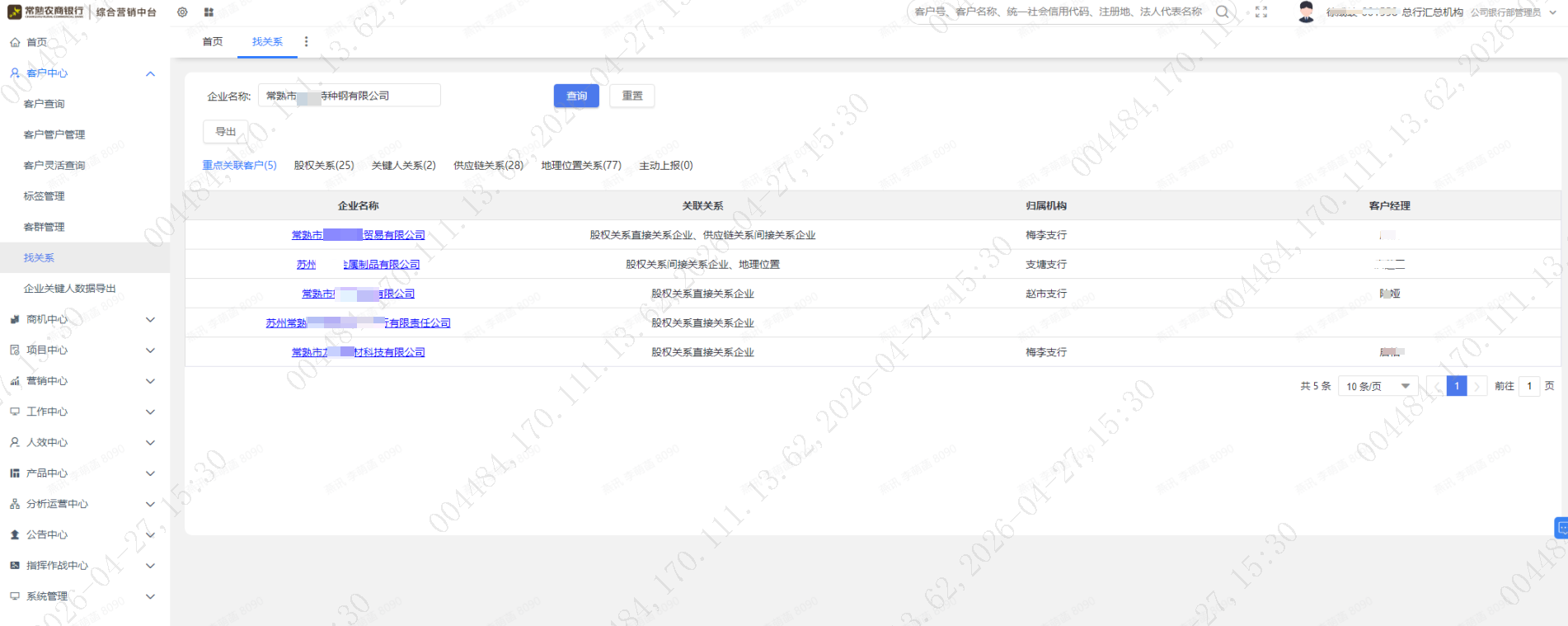Click the 重置 button
This screenshot has height=626, width=1568.
pyautogui.click(x=632, y=96)
